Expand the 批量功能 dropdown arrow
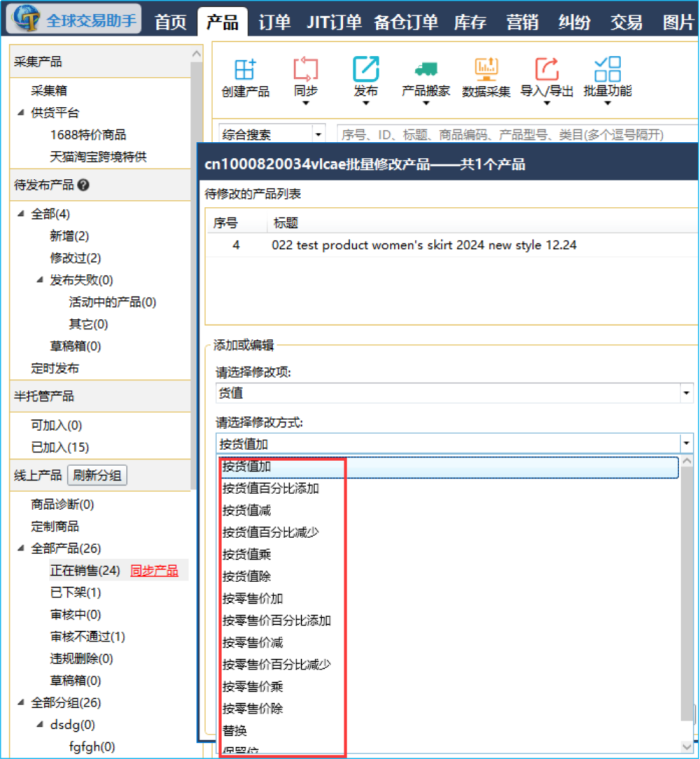Screen dimensions: 700x759 click(608, 103)
